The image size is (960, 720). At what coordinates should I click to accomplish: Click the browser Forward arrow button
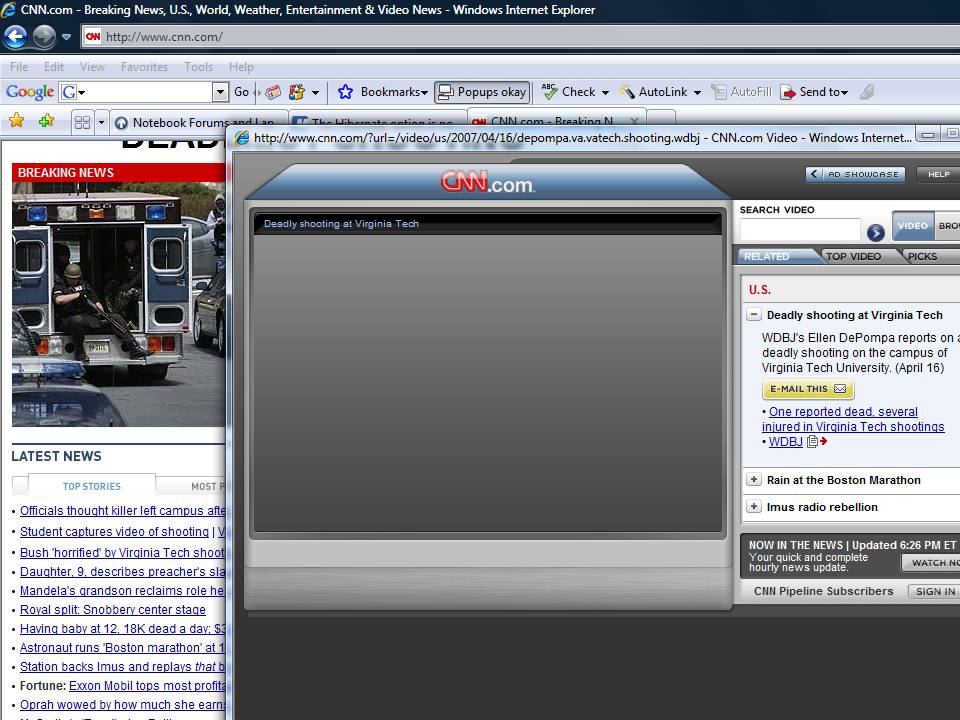[x=44, y=37]
